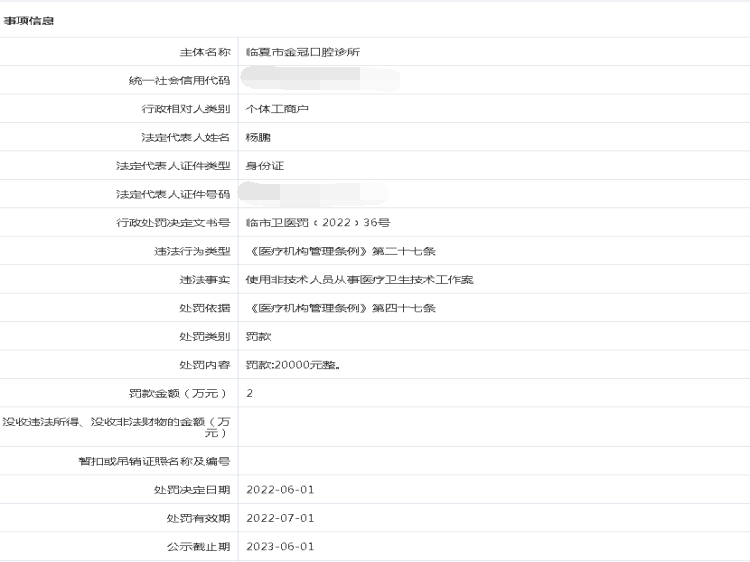Click the 事项信息 section header
Screen dimensions: 750x562
(x=29, y=20)
